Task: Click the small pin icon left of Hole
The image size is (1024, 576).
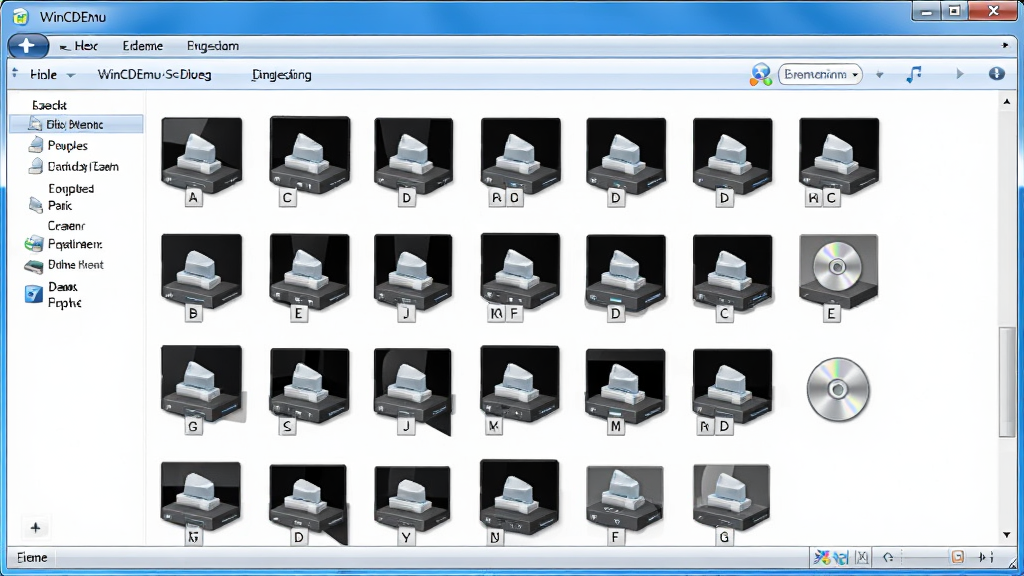Action: click(15, 73)
